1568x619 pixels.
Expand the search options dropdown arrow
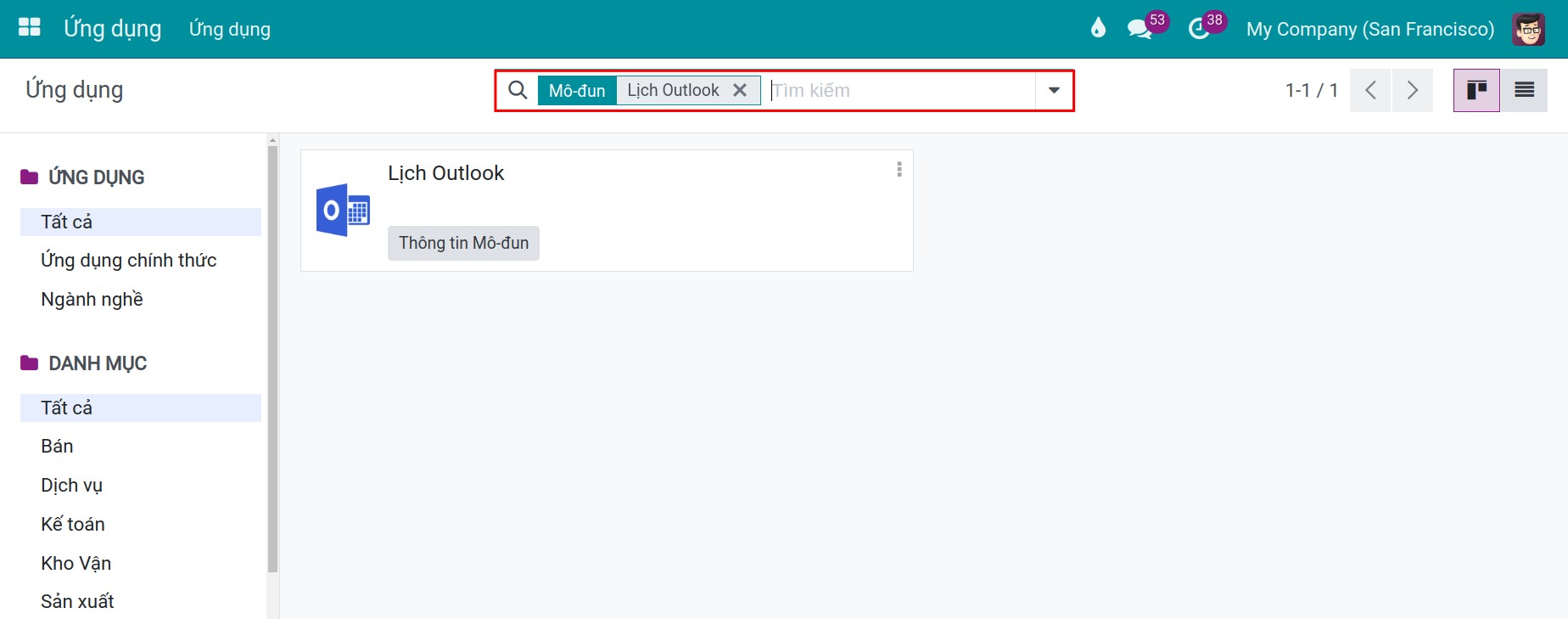click(x=1054, y=90)
